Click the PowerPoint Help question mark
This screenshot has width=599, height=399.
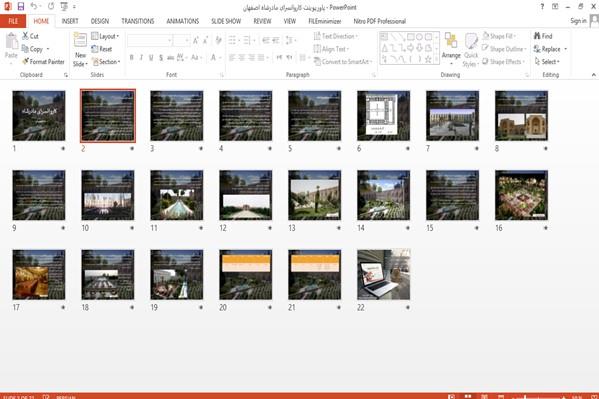[542, 6]
